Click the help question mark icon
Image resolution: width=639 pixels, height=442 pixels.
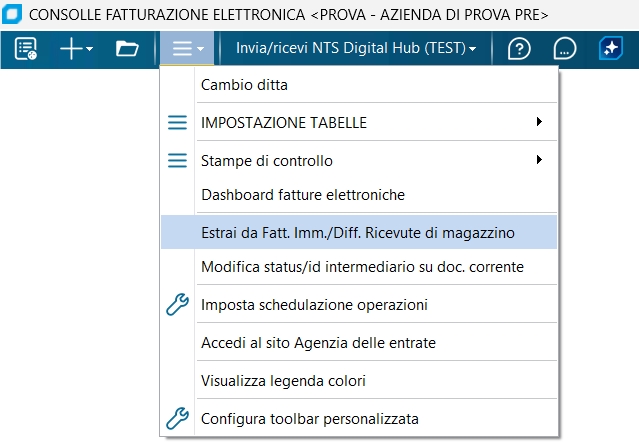[x=519, y=48]
